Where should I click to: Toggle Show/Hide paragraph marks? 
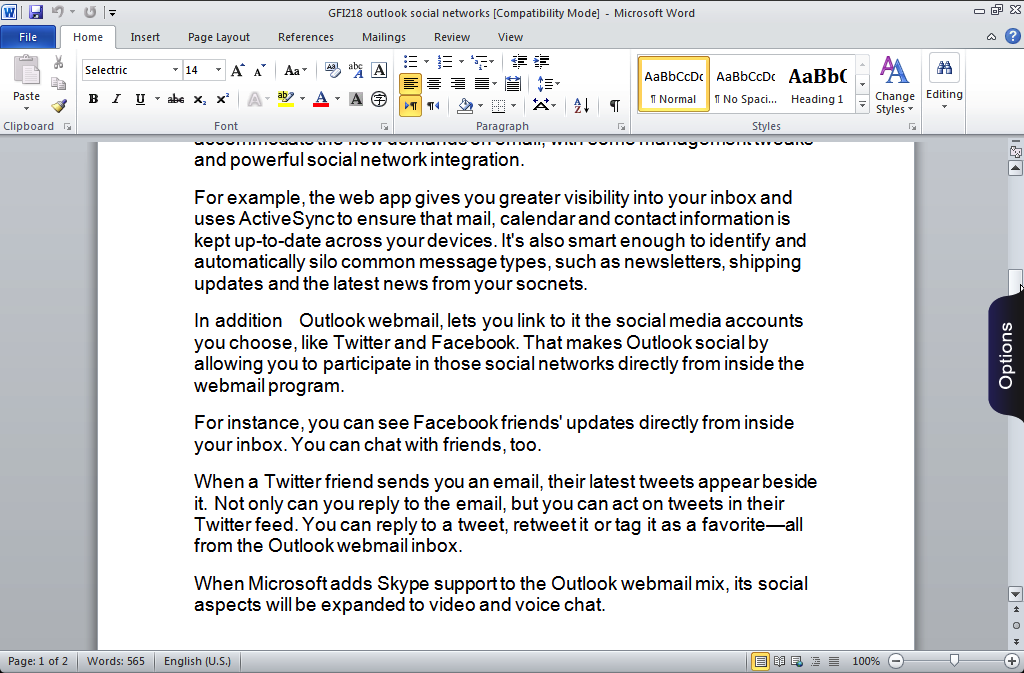pos(615,105)
